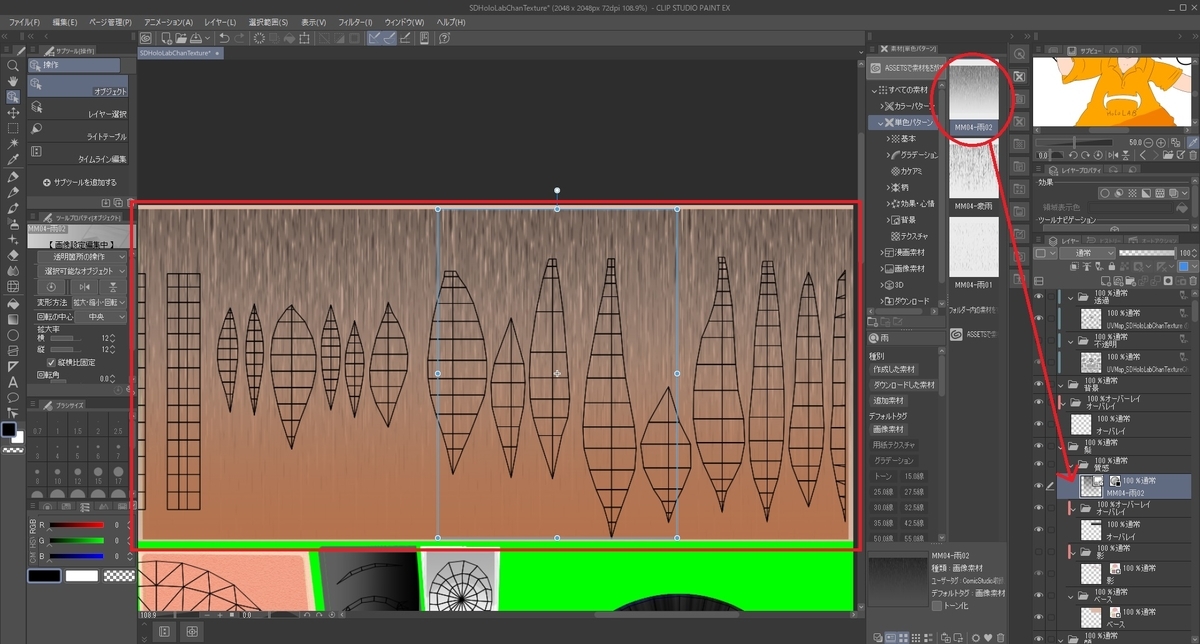This screenshot has width=1200, height=644.
Task: Toggle visibility of the 影 layer
Action: (x=1038, y=574)
